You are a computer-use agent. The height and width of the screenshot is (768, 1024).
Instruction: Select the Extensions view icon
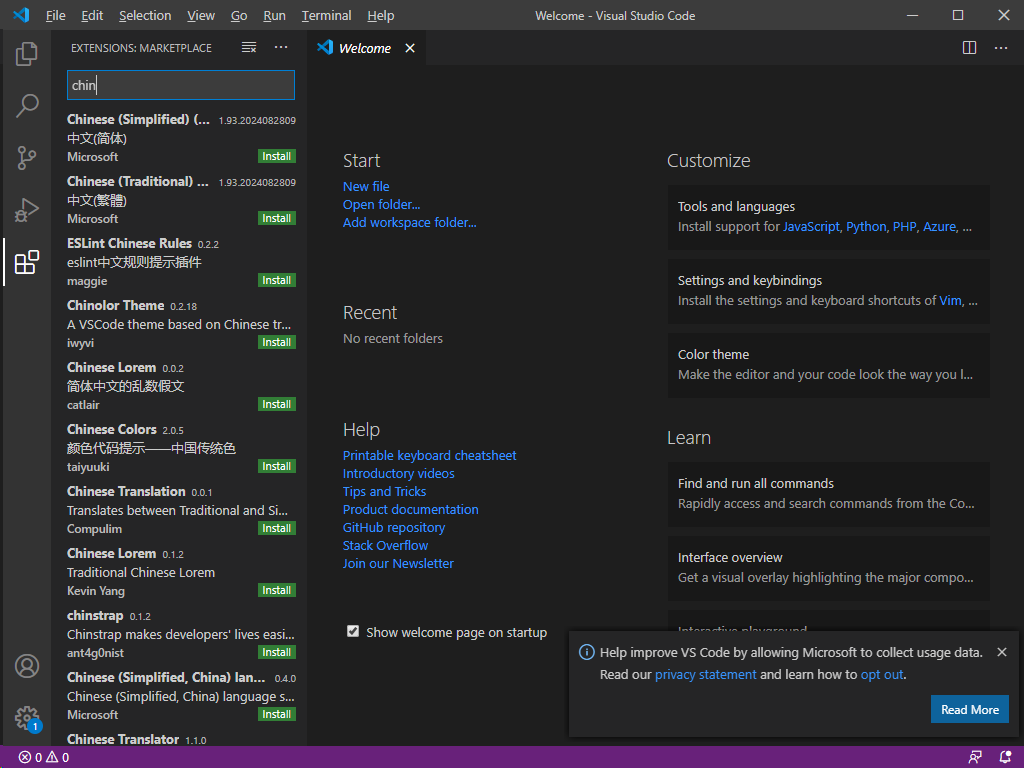coord(27,262)
